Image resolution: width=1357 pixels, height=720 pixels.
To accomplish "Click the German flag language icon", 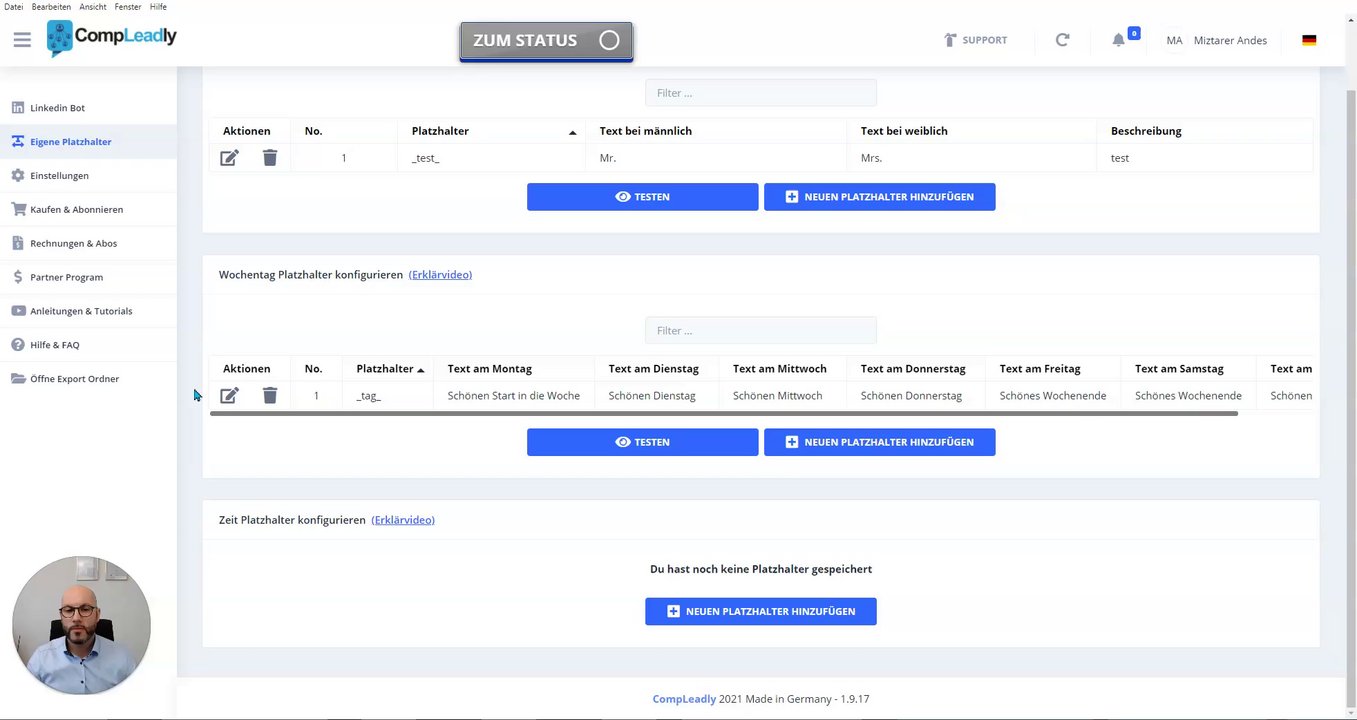I will coord(1309,40).
